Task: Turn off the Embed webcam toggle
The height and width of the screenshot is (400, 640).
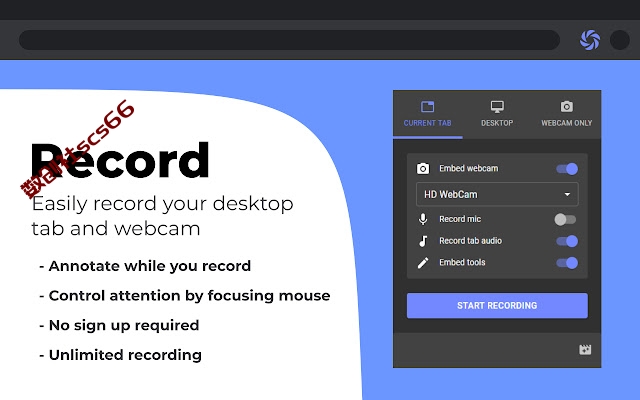Action: (567, 169)
